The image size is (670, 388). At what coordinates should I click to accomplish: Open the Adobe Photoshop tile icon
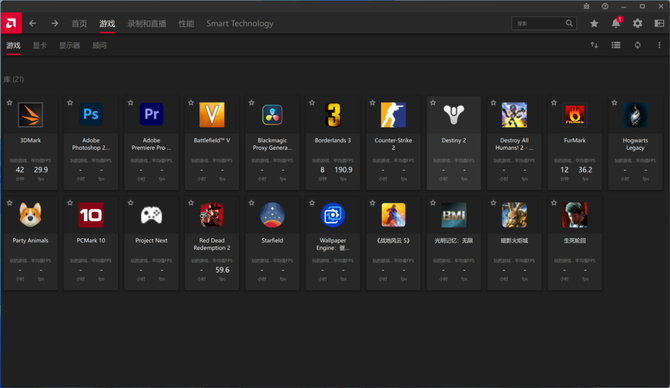[x=91, y=115]
